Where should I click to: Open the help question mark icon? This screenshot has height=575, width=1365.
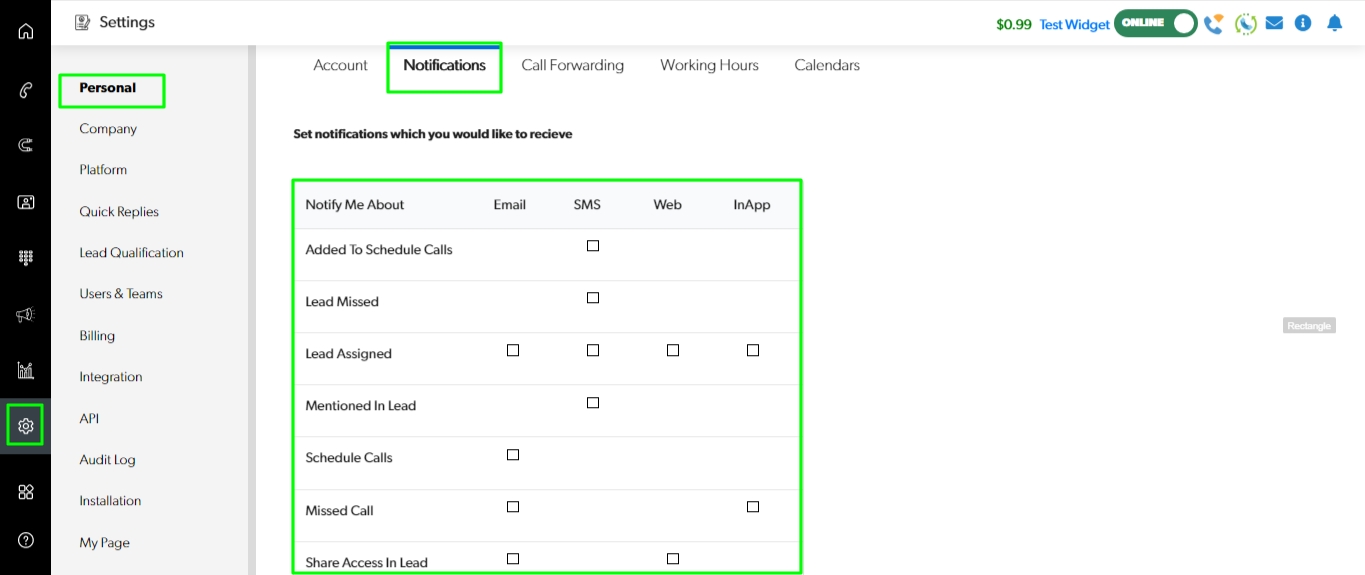tap(26, 540)
